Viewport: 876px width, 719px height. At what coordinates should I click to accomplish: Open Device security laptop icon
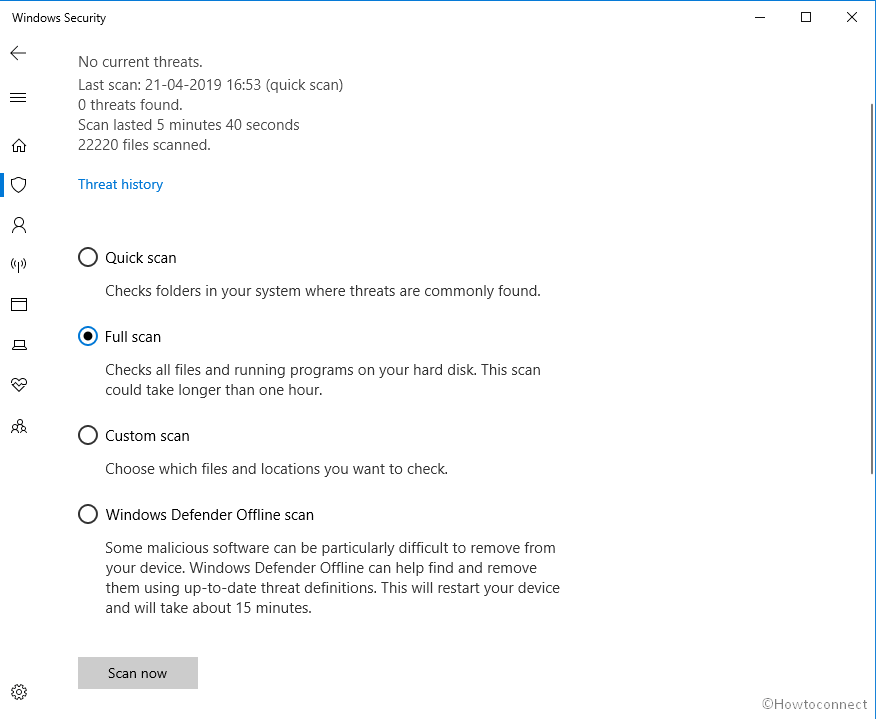[19, 345]
